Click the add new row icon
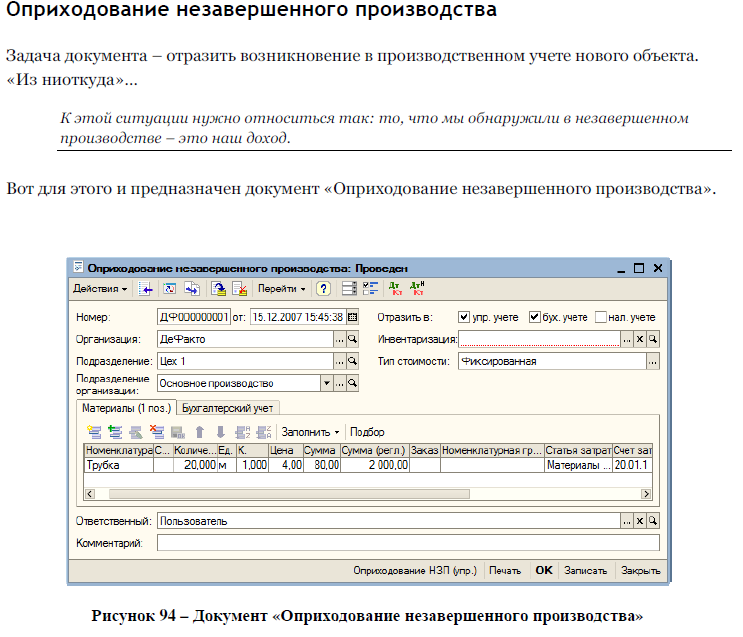 pos(94,432)
